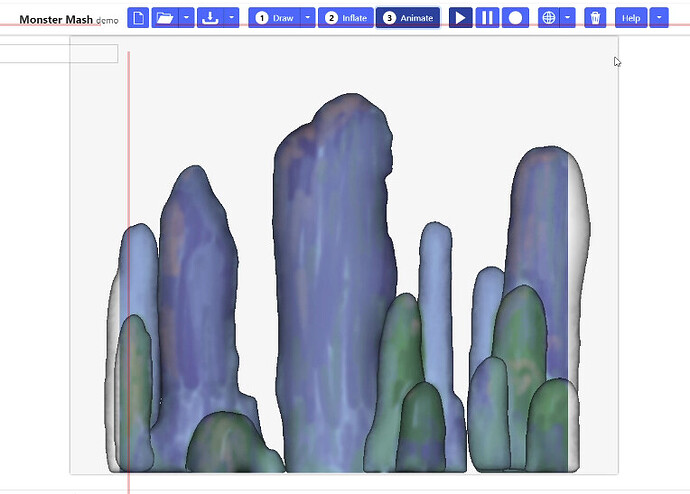Open the Help button
The width and height of the screenshot is (690, 494).
pos(631,18)
